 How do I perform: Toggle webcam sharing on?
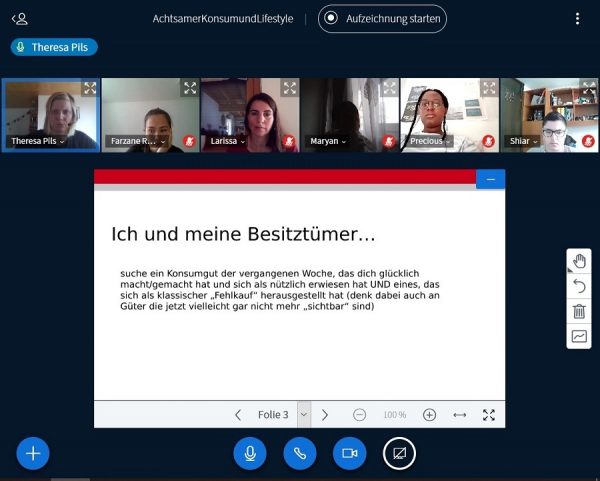pos(349,453)
